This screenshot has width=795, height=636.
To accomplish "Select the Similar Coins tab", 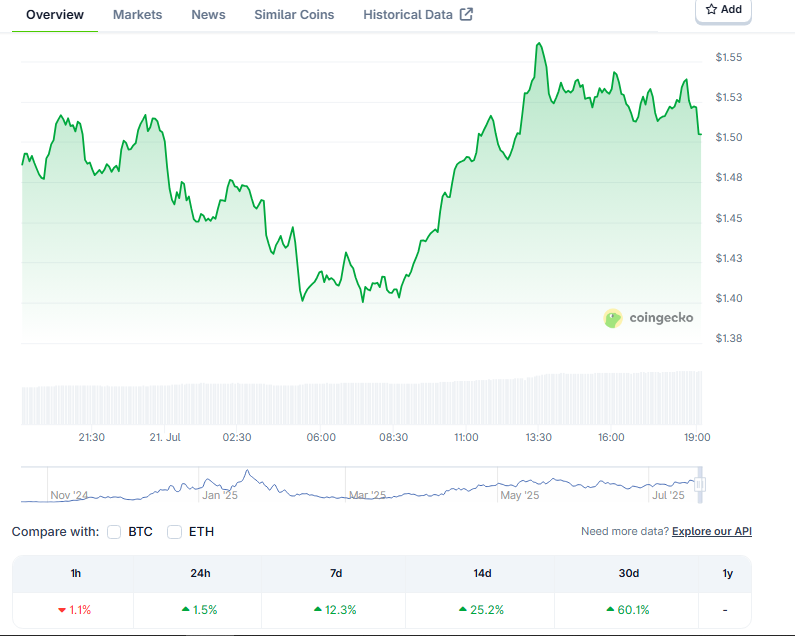I will pos(294,15).
